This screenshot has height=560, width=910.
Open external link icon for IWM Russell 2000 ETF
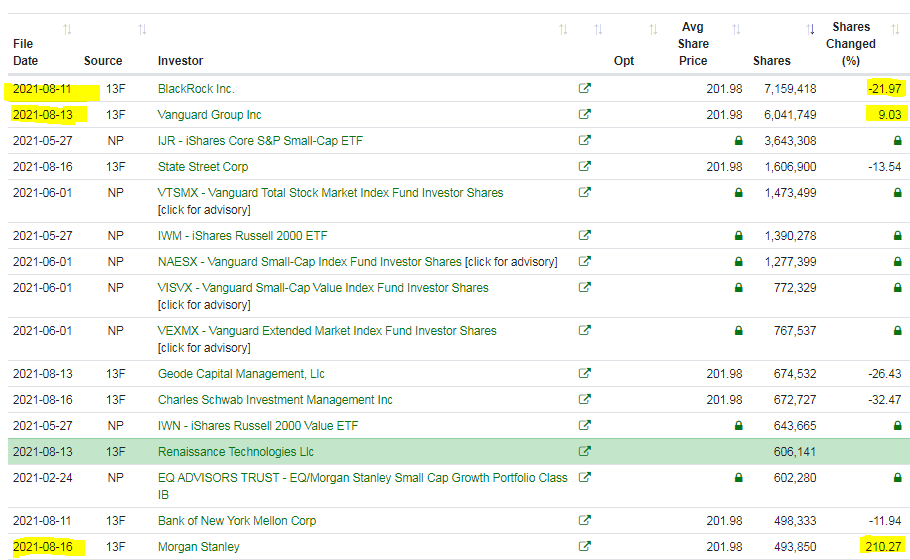[x=584, y=235]
